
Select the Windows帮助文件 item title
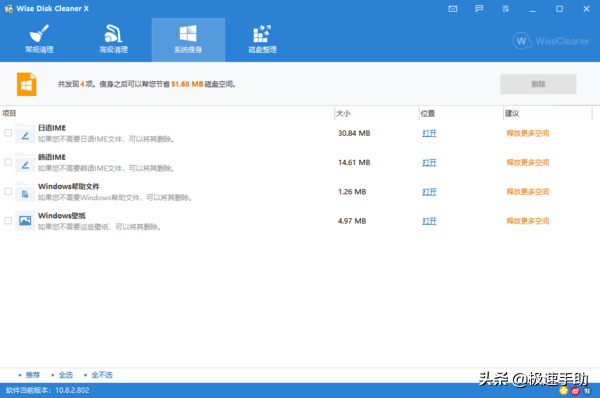(x=69, y=186)
